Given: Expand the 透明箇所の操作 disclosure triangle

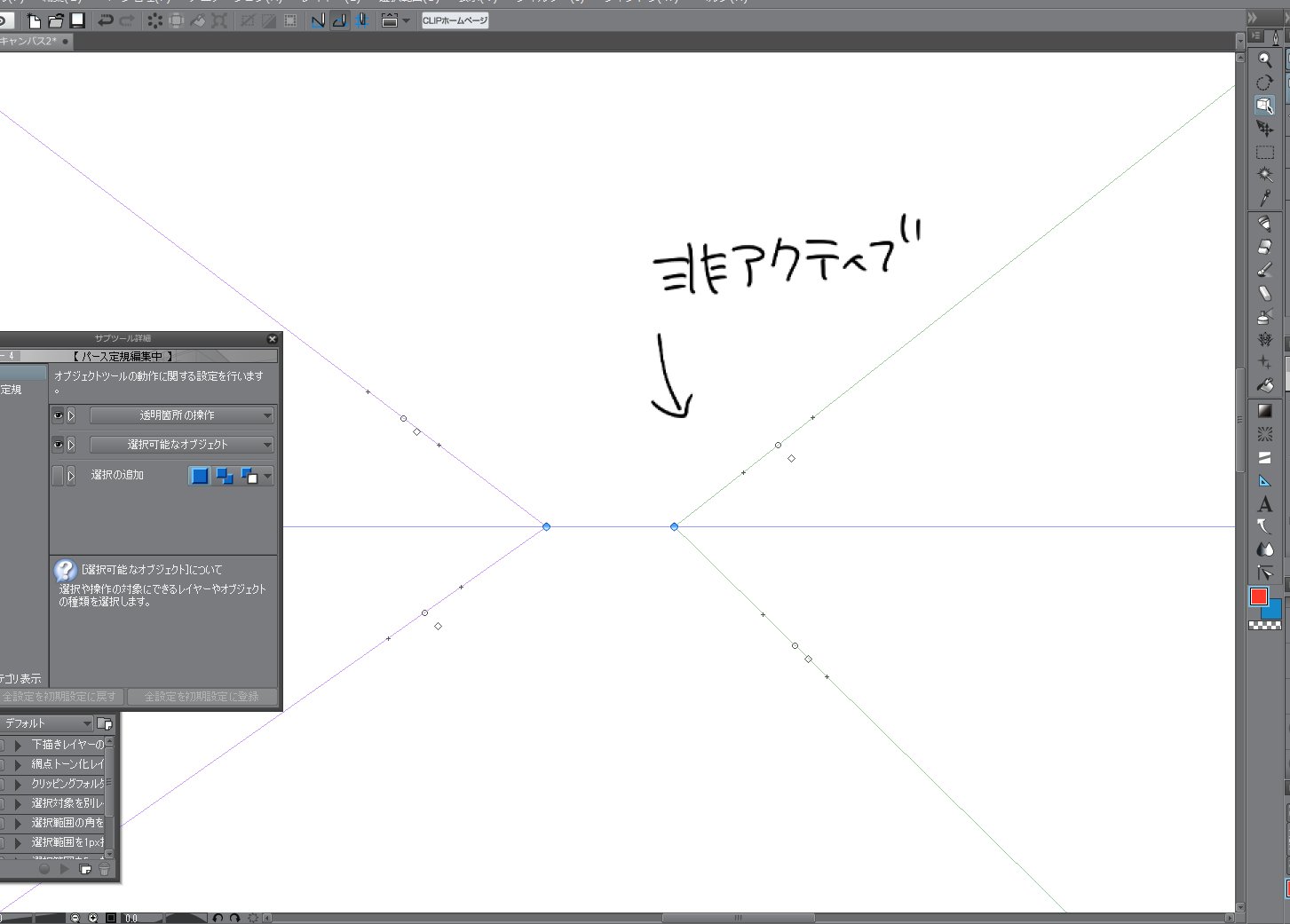Looking at the screenshot, I should 71,415.
